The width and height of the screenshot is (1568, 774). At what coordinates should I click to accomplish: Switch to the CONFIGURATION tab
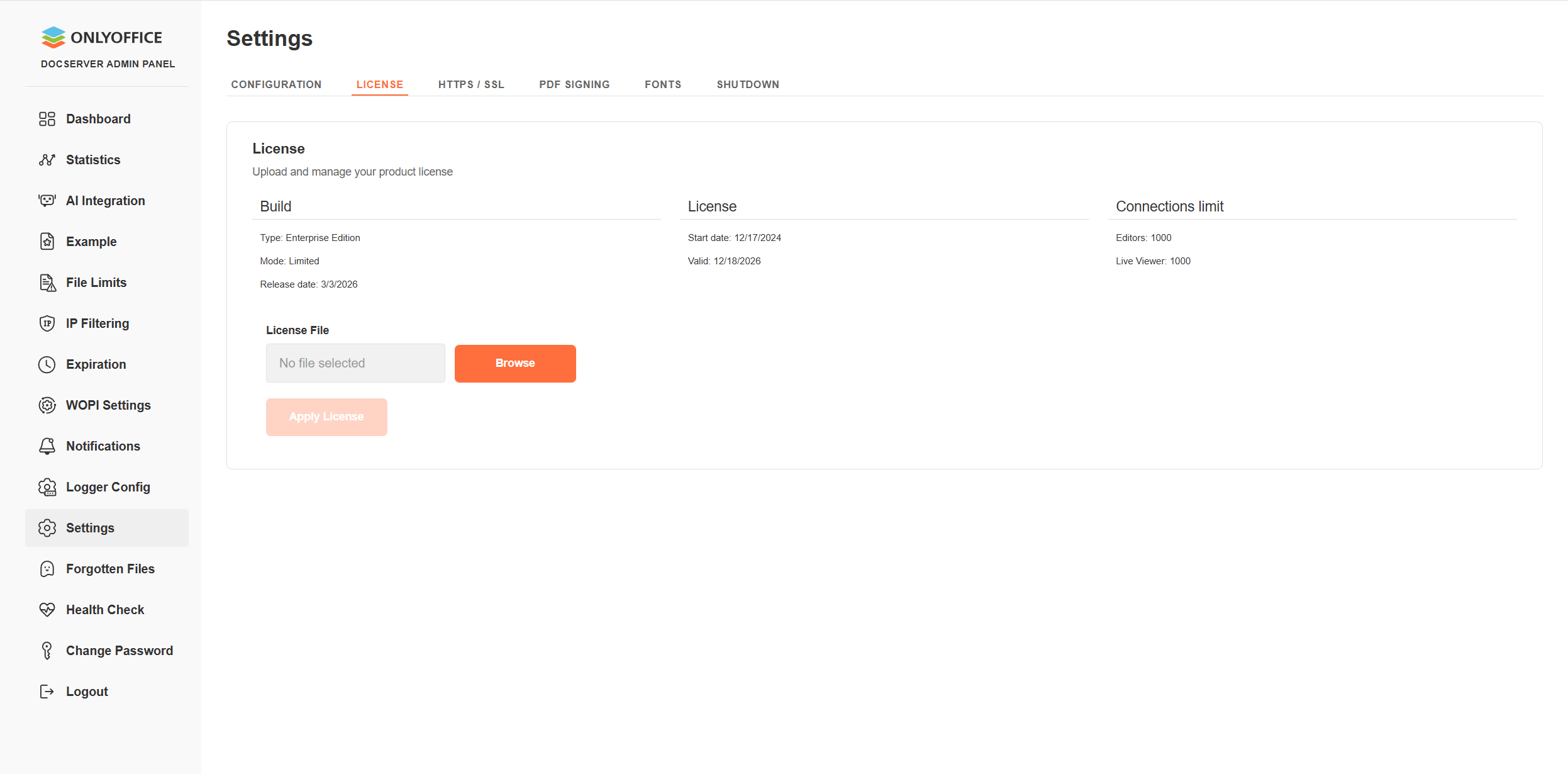point(277,84)
